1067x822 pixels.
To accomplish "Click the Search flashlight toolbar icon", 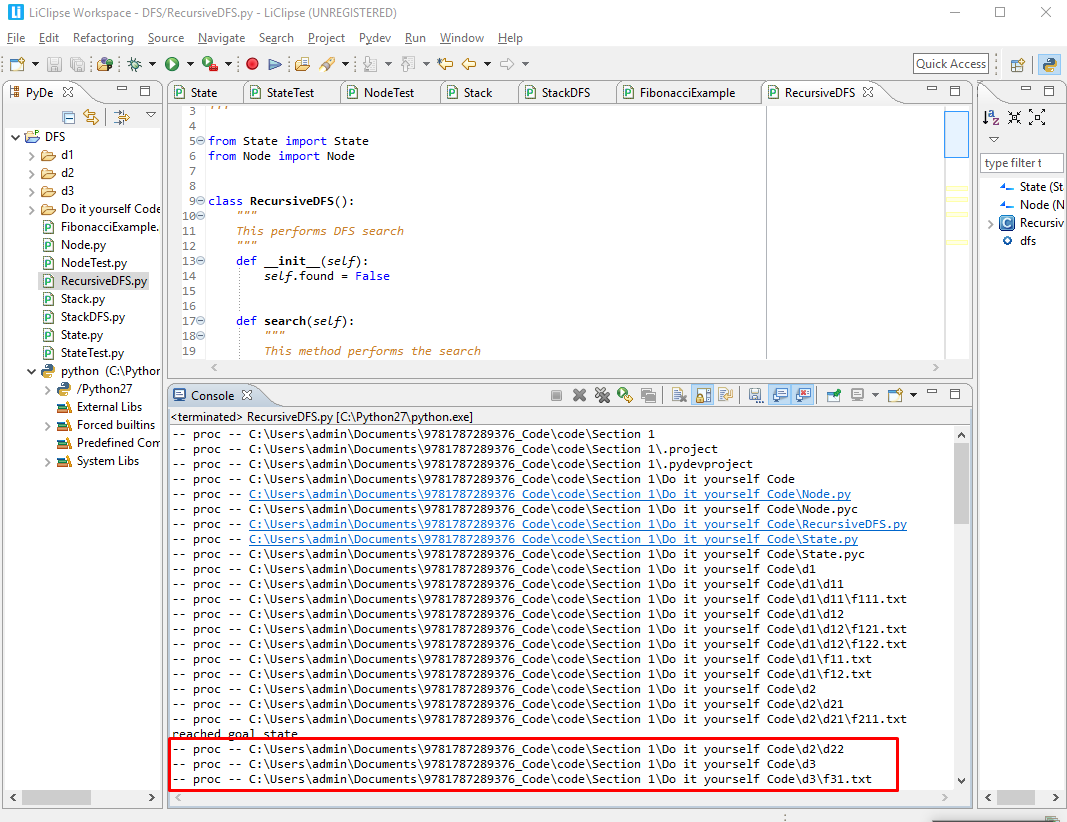I will [327, 64].
